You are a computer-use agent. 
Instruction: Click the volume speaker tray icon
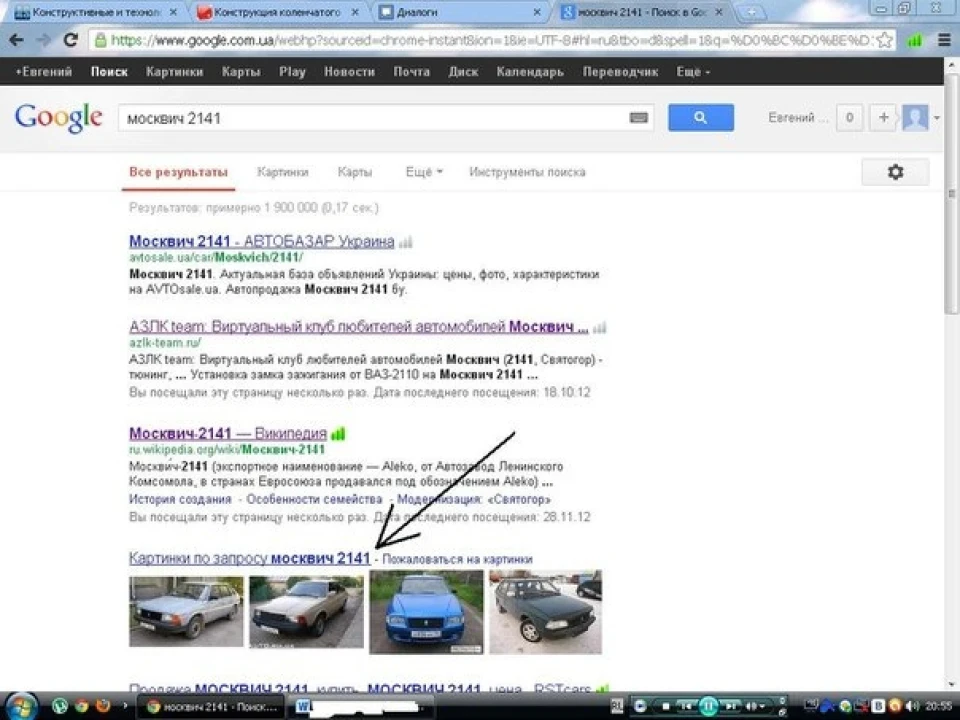coord(913,706)
